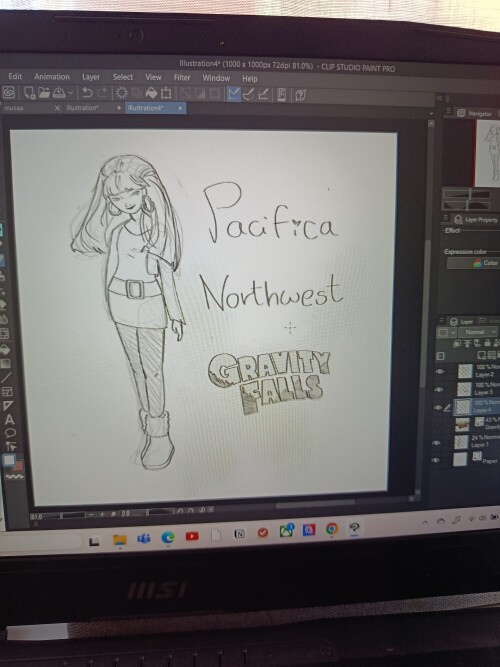Redo the last undone action
Image resolution: width=500 pixels, height=667 pixels.
click(x=102, y=93)
